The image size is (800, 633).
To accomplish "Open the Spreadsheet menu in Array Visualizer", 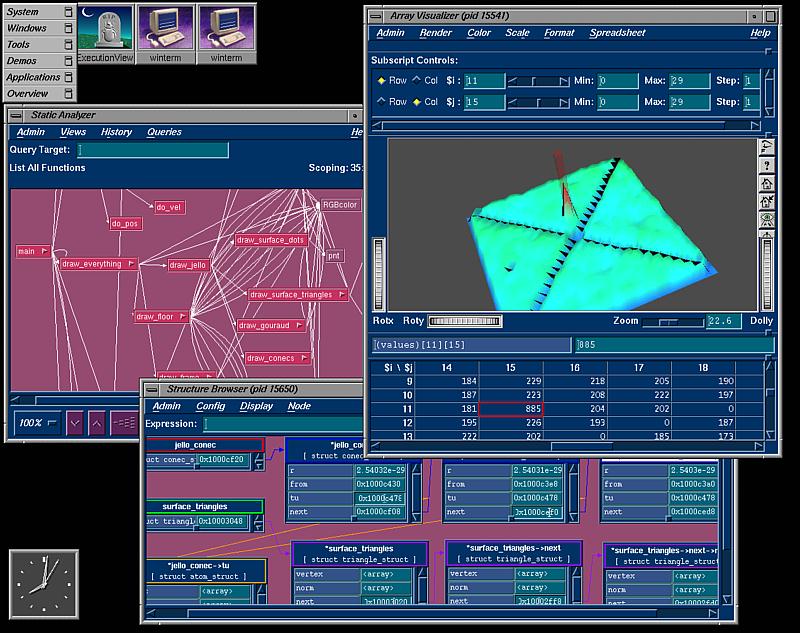I will pos(617,33).
